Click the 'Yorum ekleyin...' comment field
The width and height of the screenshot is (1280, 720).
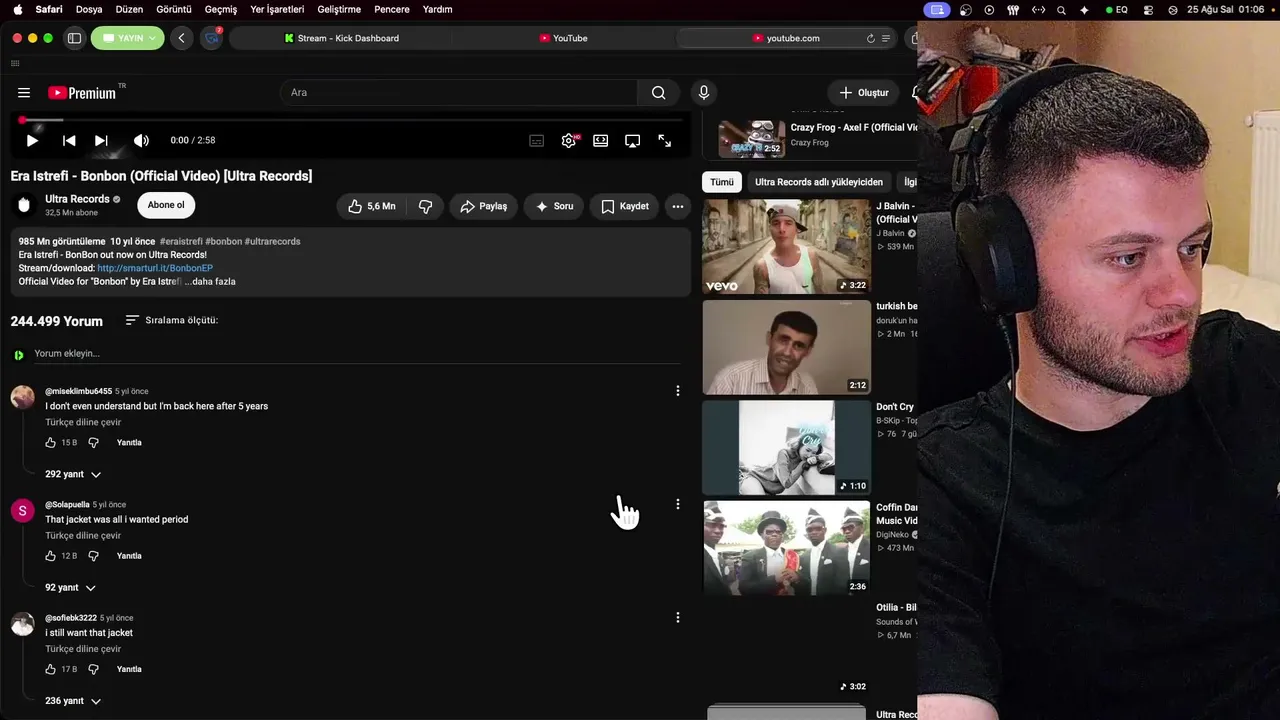coord(357,354)
